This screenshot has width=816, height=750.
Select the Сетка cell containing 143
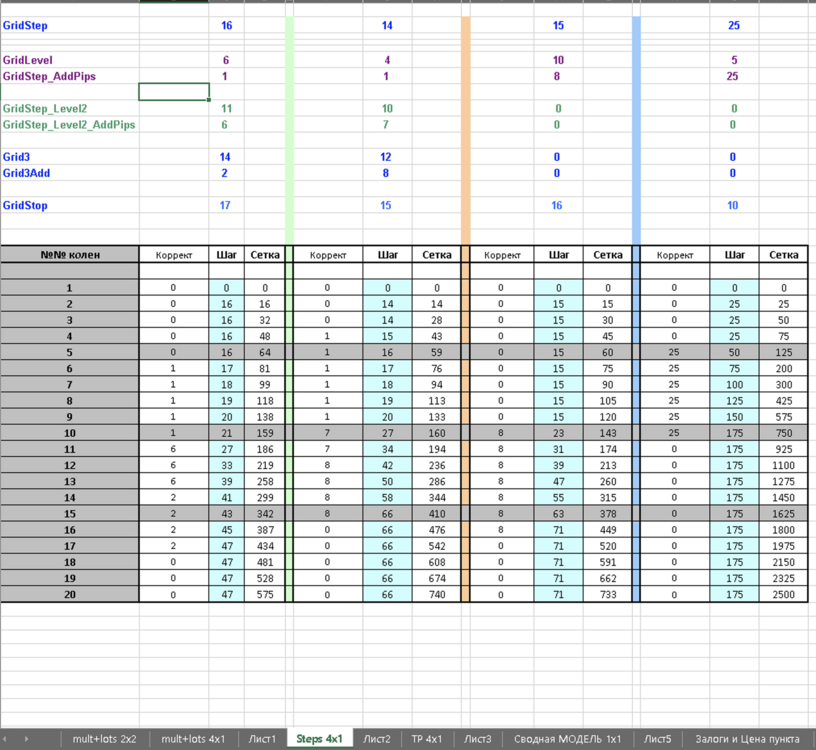[608, 433]
